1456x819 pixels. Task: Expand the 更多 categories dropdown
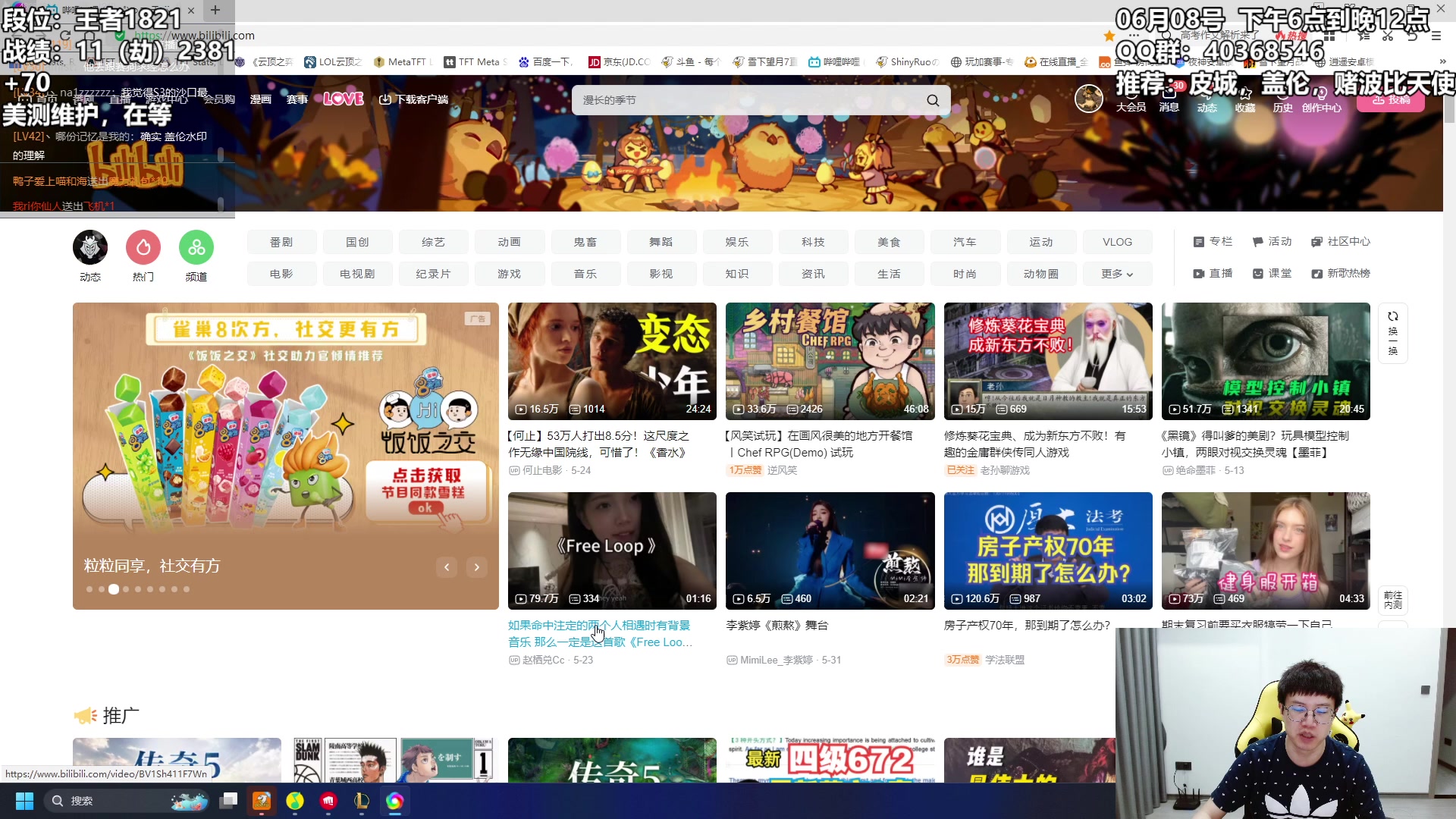pos(1117,274)
